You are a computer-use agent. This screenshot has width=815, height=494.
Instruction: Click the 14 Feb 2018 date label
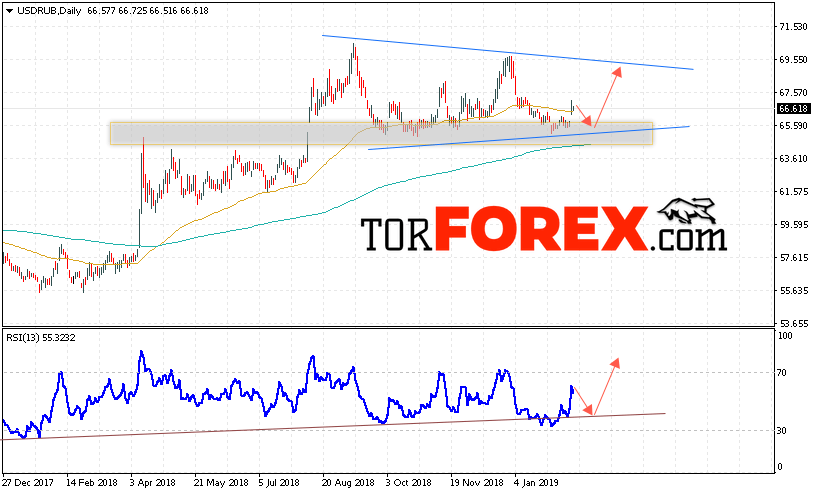(93, 483)
